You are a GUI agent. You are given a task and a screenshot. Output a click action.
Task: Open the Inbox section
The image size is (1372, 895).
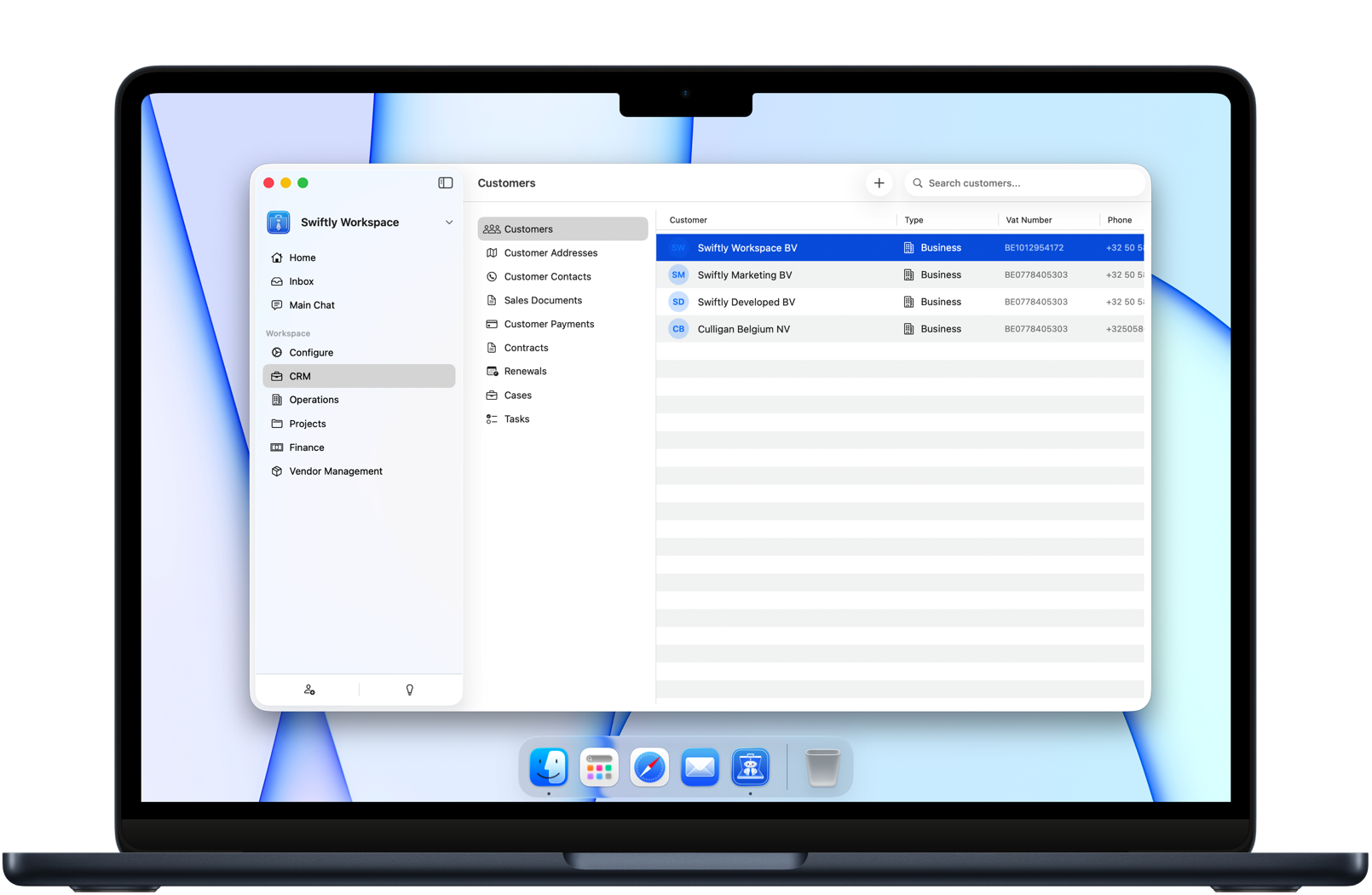pyautogui.click(x=301, y=281)
